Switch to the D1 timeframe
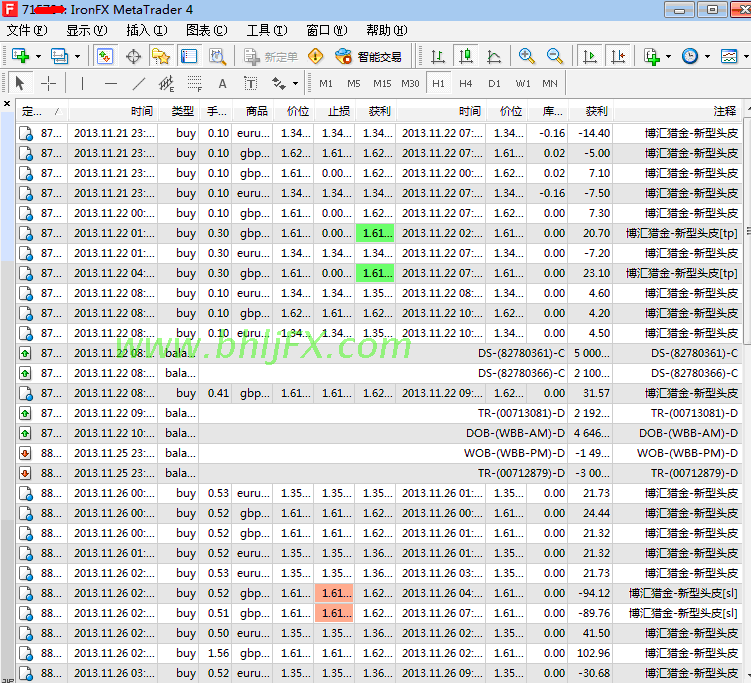The image size is (751, 683). pyautogui.click(x=494, y=84)
